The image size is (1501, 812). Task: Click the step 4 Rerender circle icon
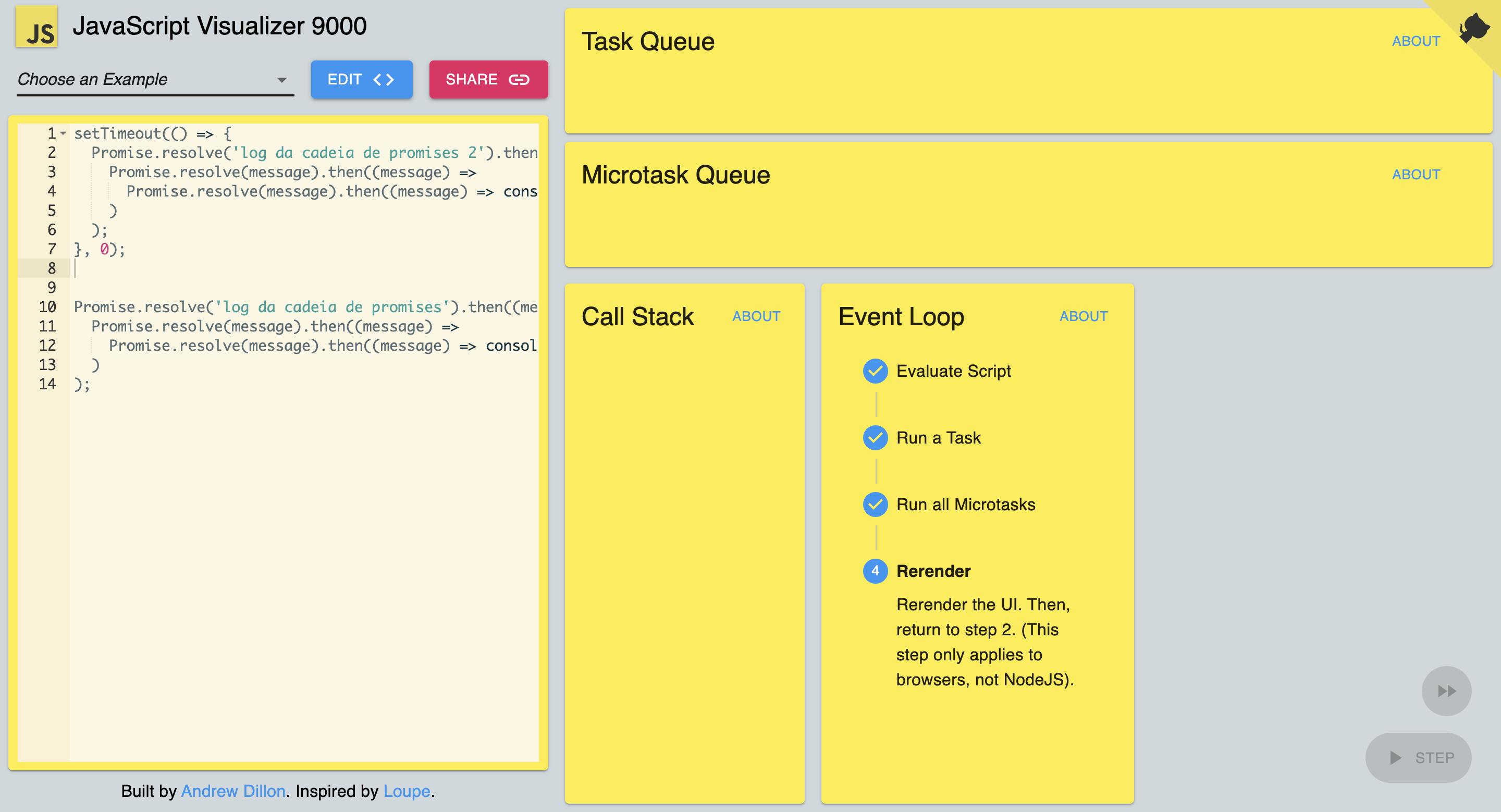coord(875,571)
